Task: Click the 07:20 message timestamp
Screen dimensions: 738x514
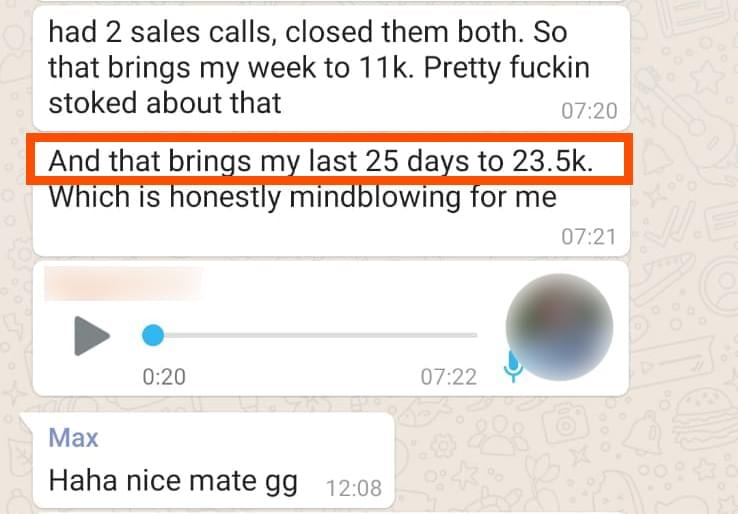Action: 589,111
